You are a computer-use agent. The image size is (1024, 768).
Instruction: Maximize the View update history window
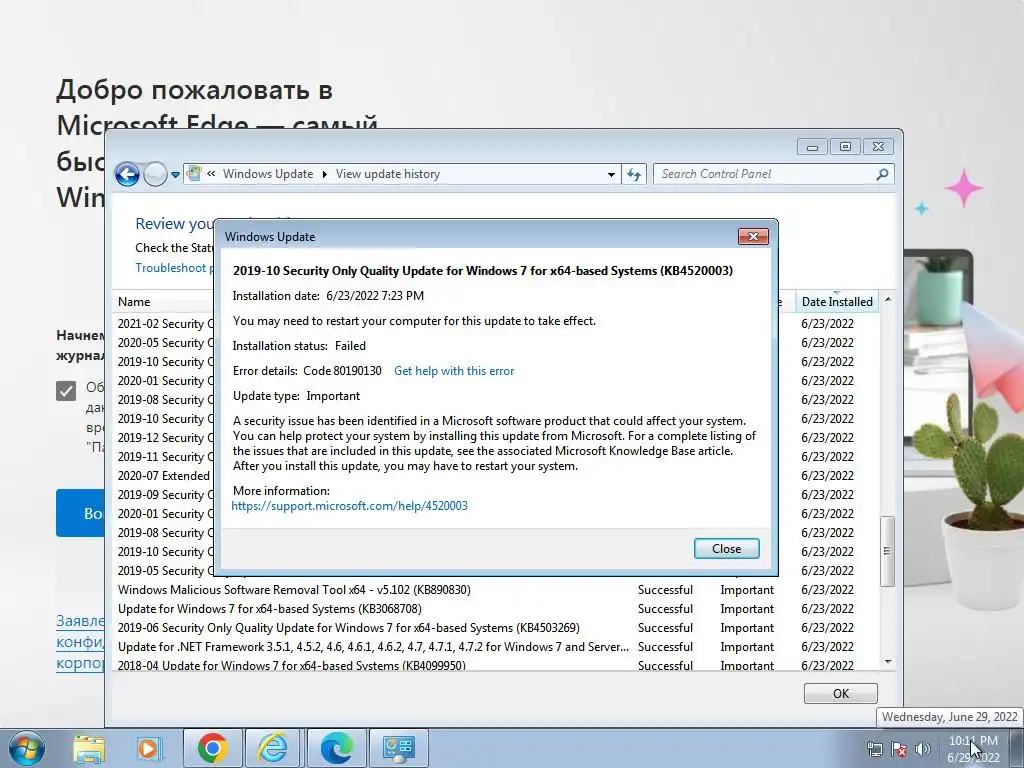844,147
